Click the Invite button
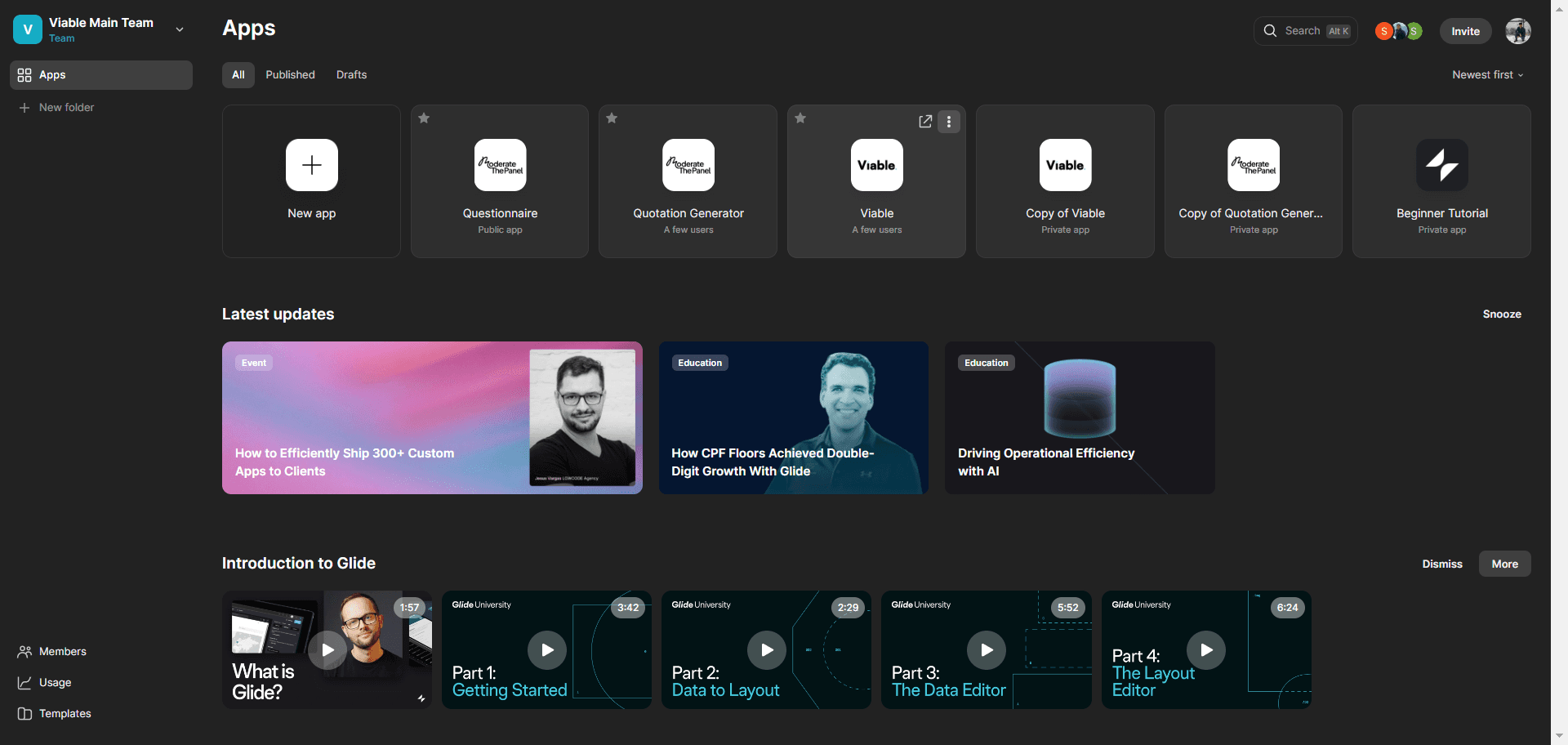Screen dimensions: 1568x745 point(1465,31)
